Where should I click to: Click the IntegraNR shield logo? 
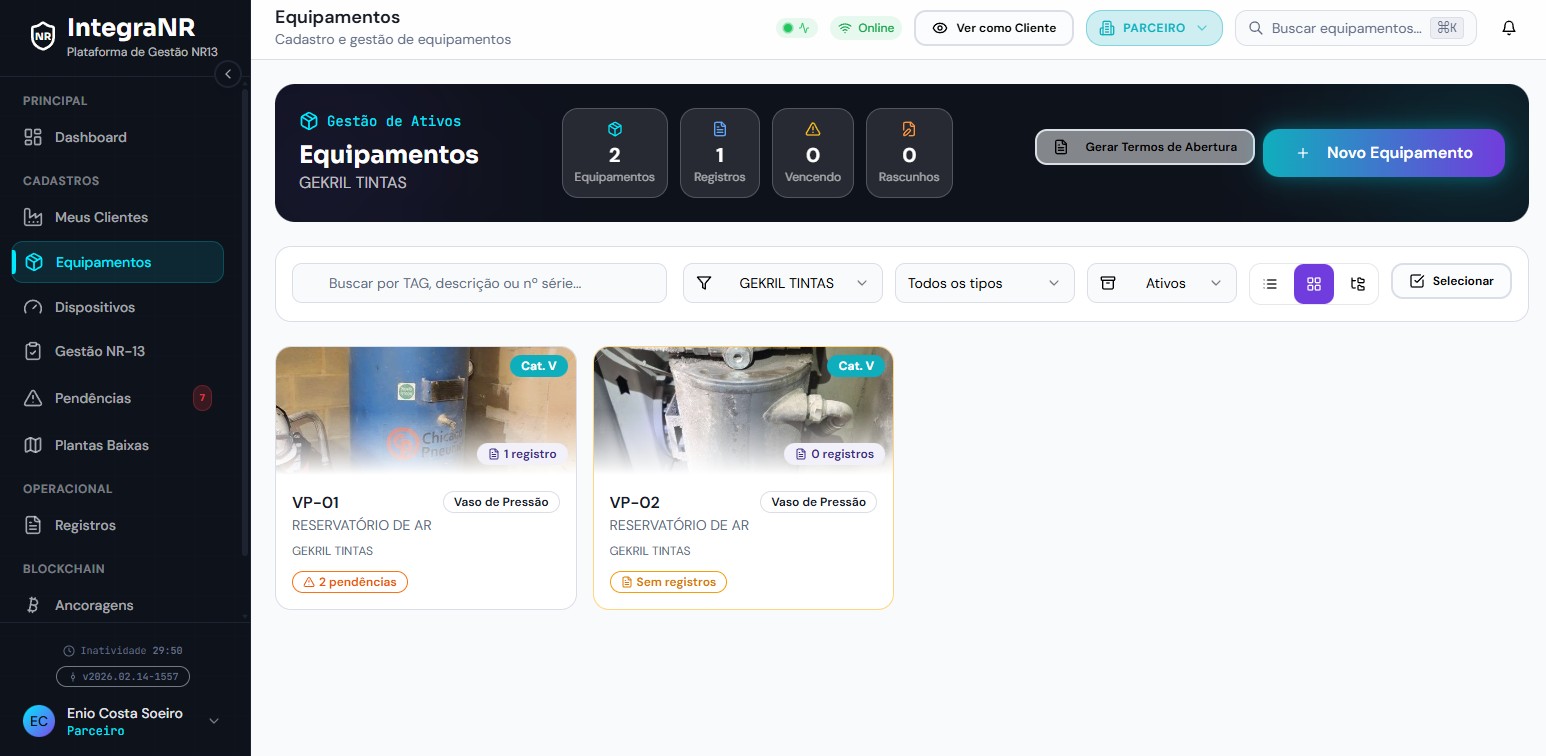tap(42, 37)
